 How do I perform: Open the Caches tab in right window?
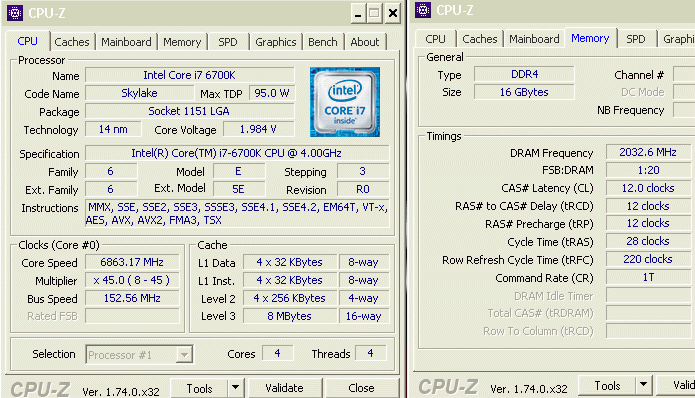coord(480,39)
